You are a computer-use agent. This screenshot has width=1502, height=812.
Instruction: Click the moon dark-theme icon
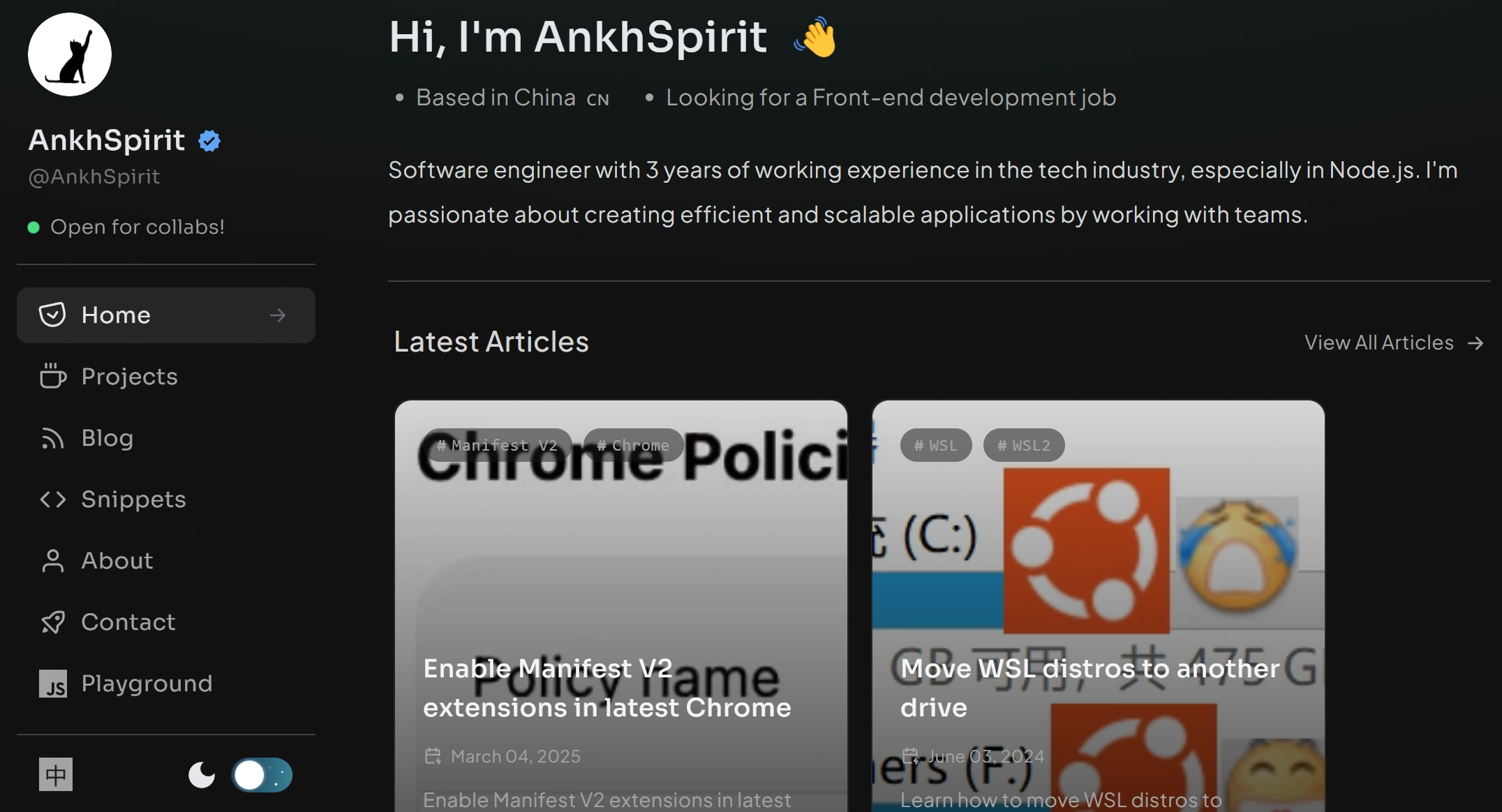pyautogui.click(x=201, y=775)
